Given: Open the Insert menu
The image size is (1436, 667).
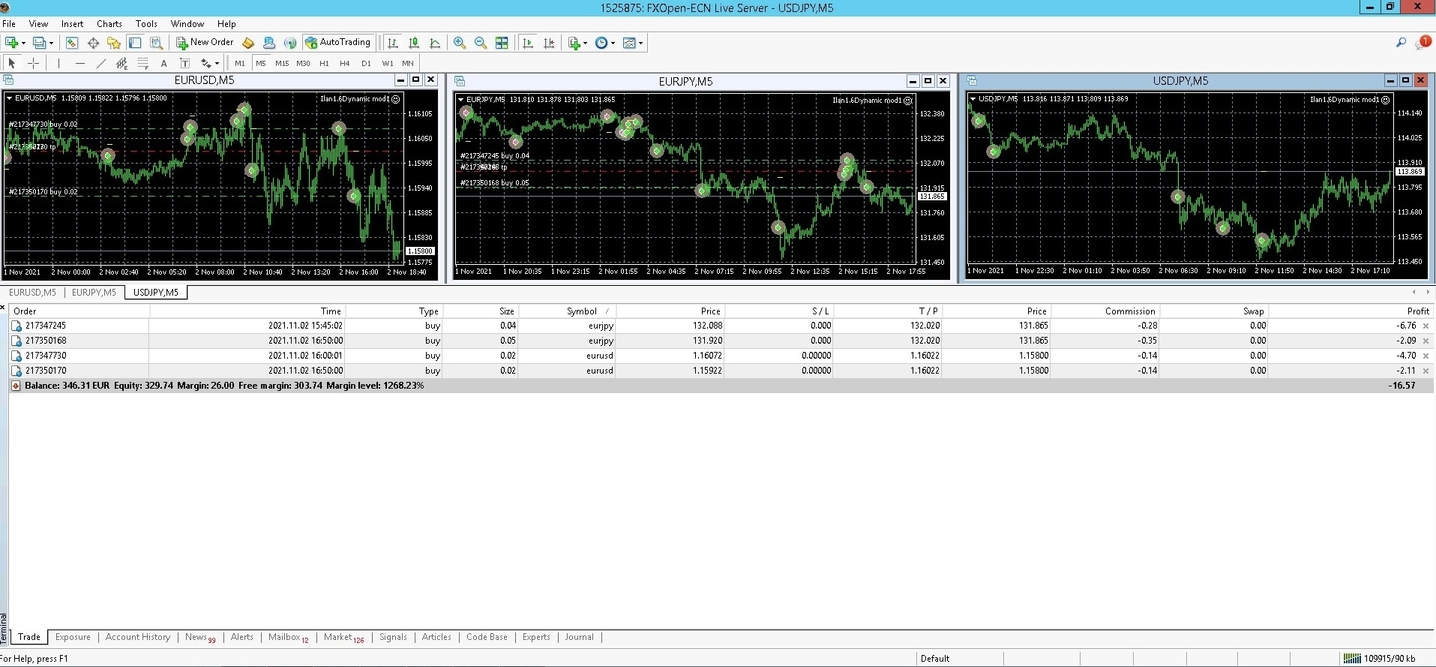Looking at the screenshot, I should click(x=72, y=24).
